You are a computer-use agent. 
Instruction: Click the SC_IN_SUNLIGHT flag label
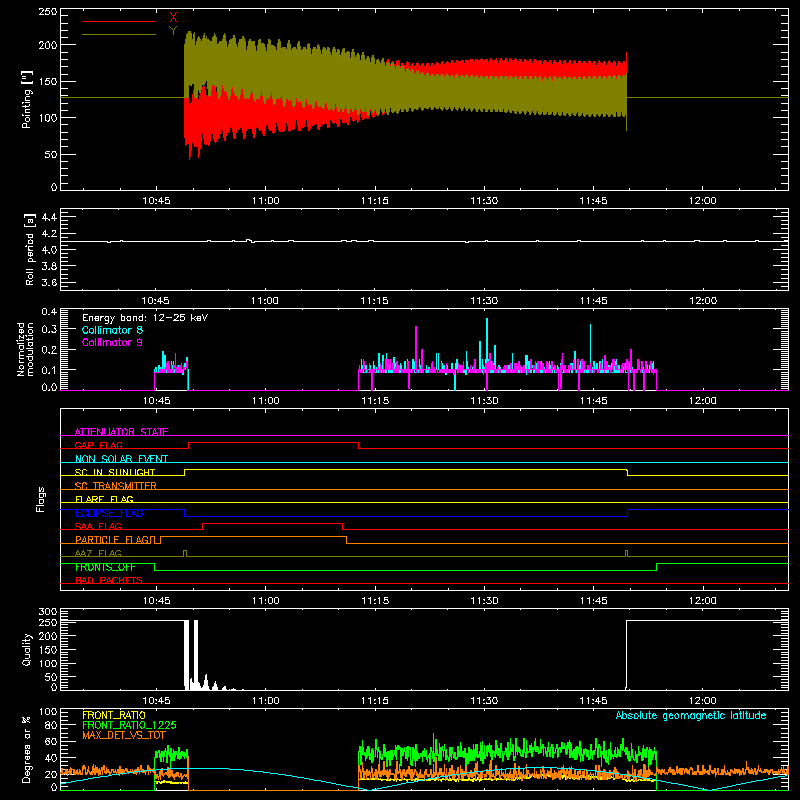coord(115,472)
